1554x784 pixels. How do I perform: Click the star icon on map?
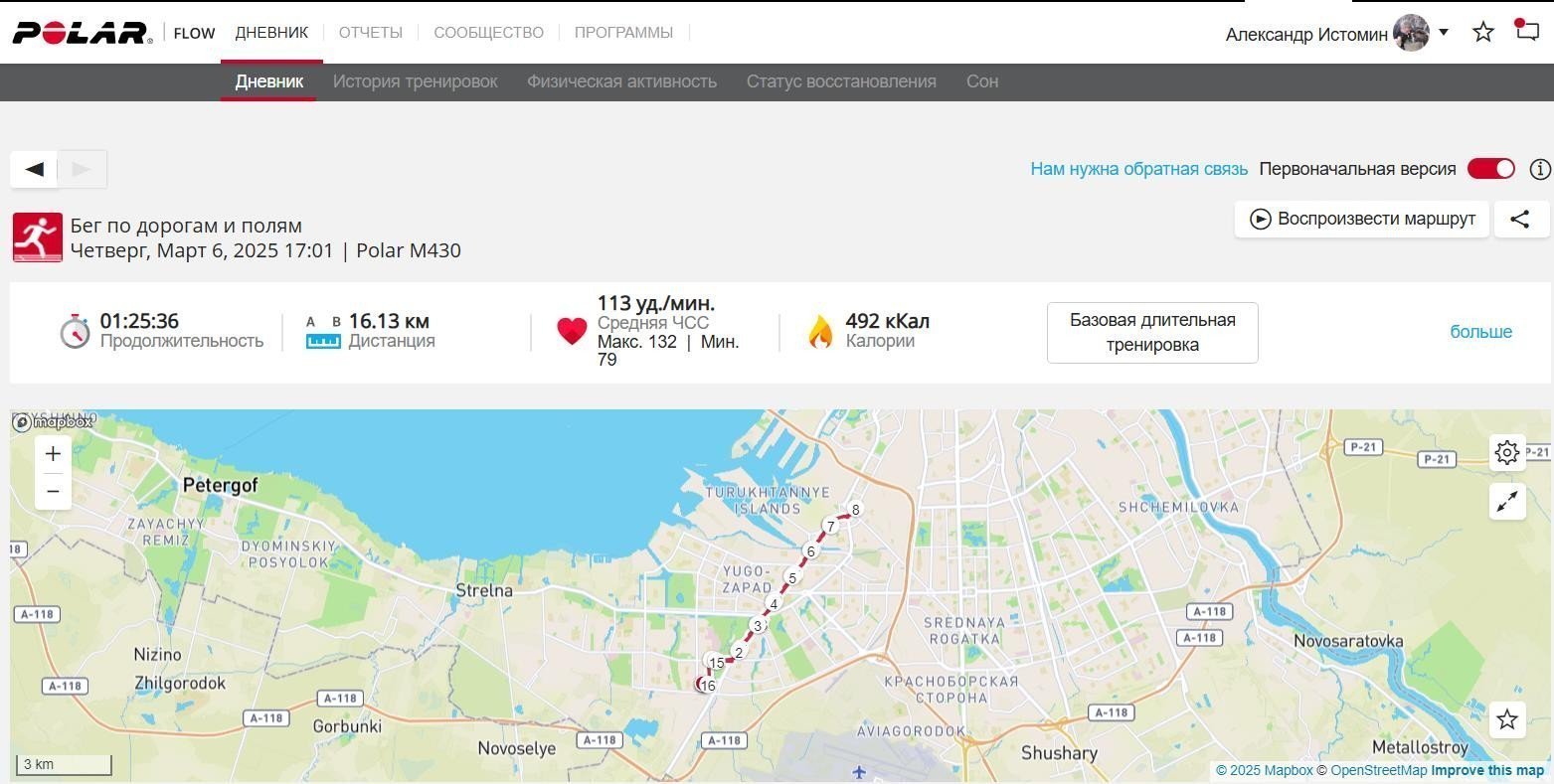pos(1507,719)
